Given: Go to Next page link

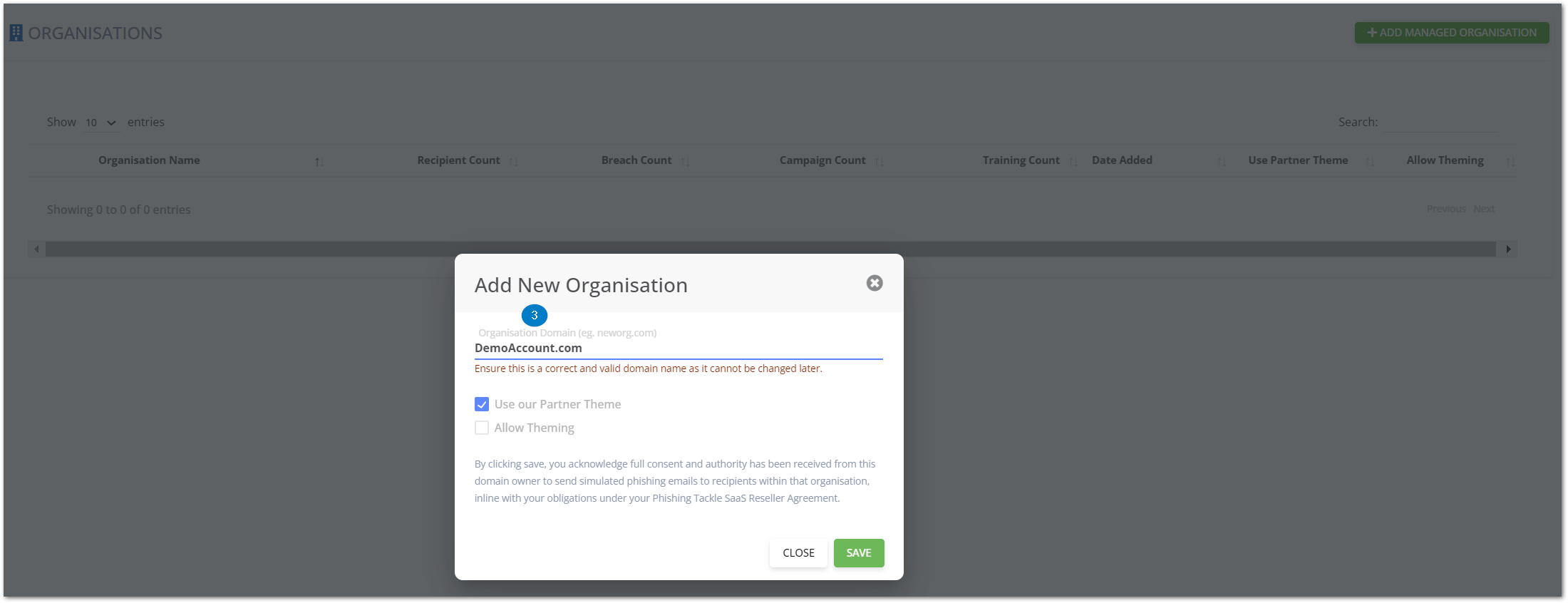Looking at the screenshot, I should coord(1484,209).
